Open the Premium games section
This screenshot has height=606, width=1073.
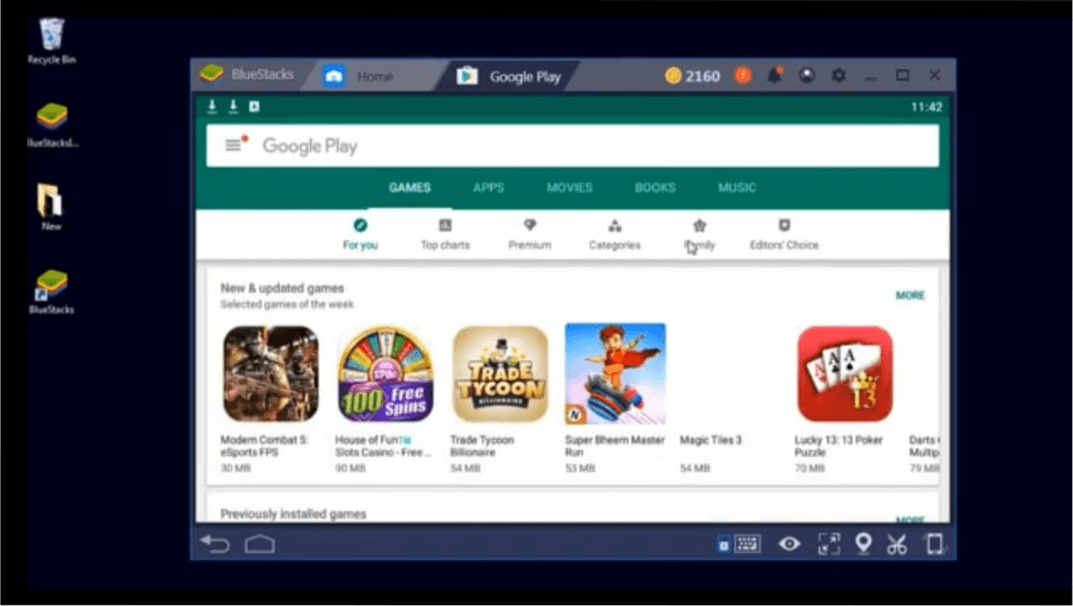pyautogui.click(x=530, y=234)
